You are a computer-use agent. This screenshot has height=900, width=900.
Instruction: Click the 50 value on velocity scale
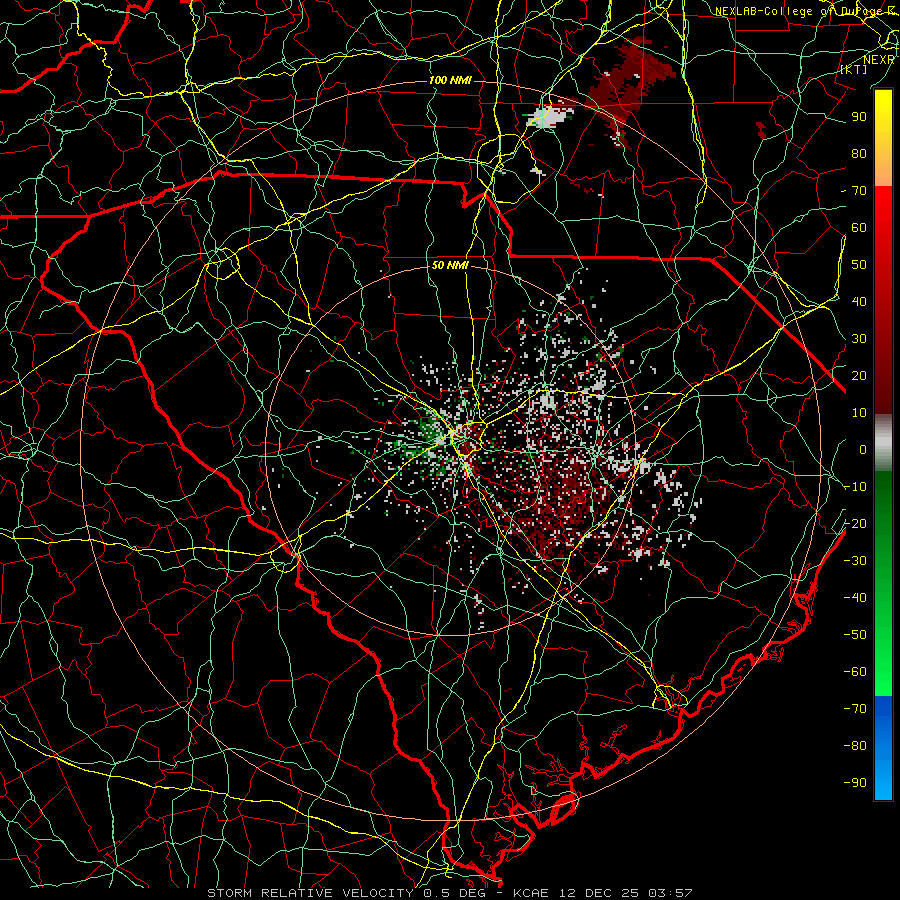point(859,265)
